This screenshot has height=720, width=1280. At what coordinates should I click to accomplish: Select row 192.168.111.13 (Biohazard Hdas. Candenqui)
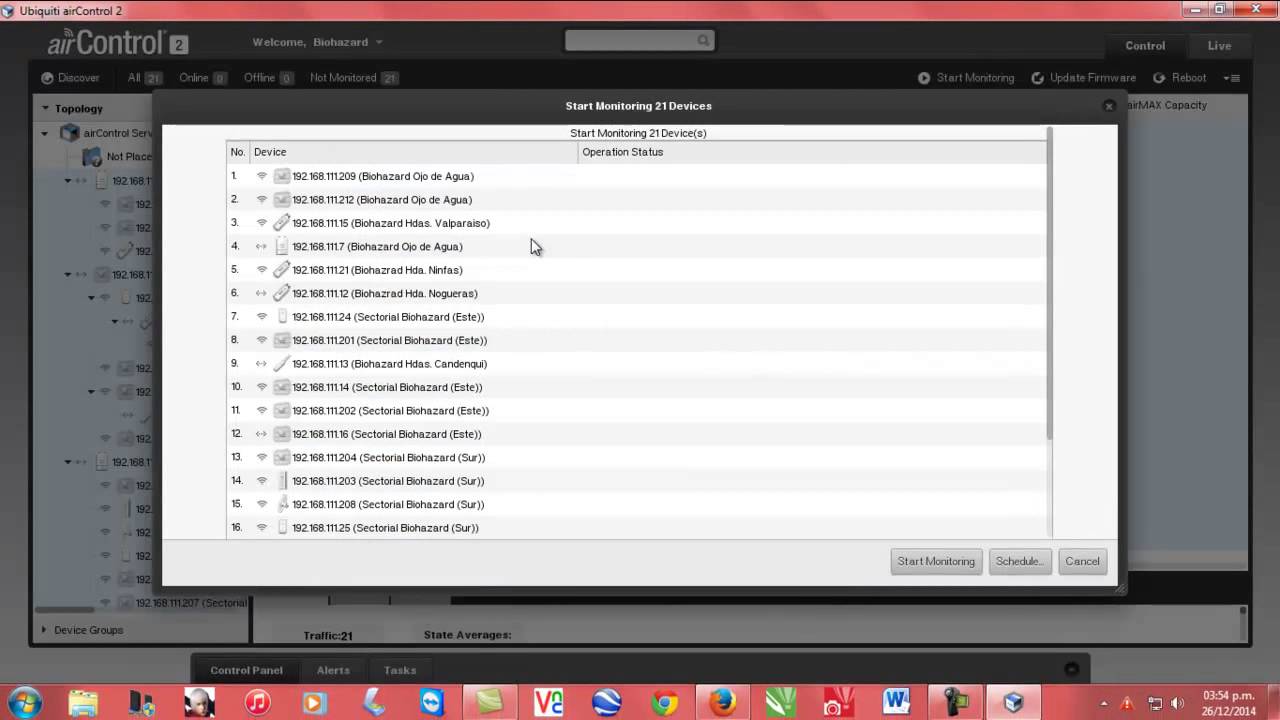[636, 364]
